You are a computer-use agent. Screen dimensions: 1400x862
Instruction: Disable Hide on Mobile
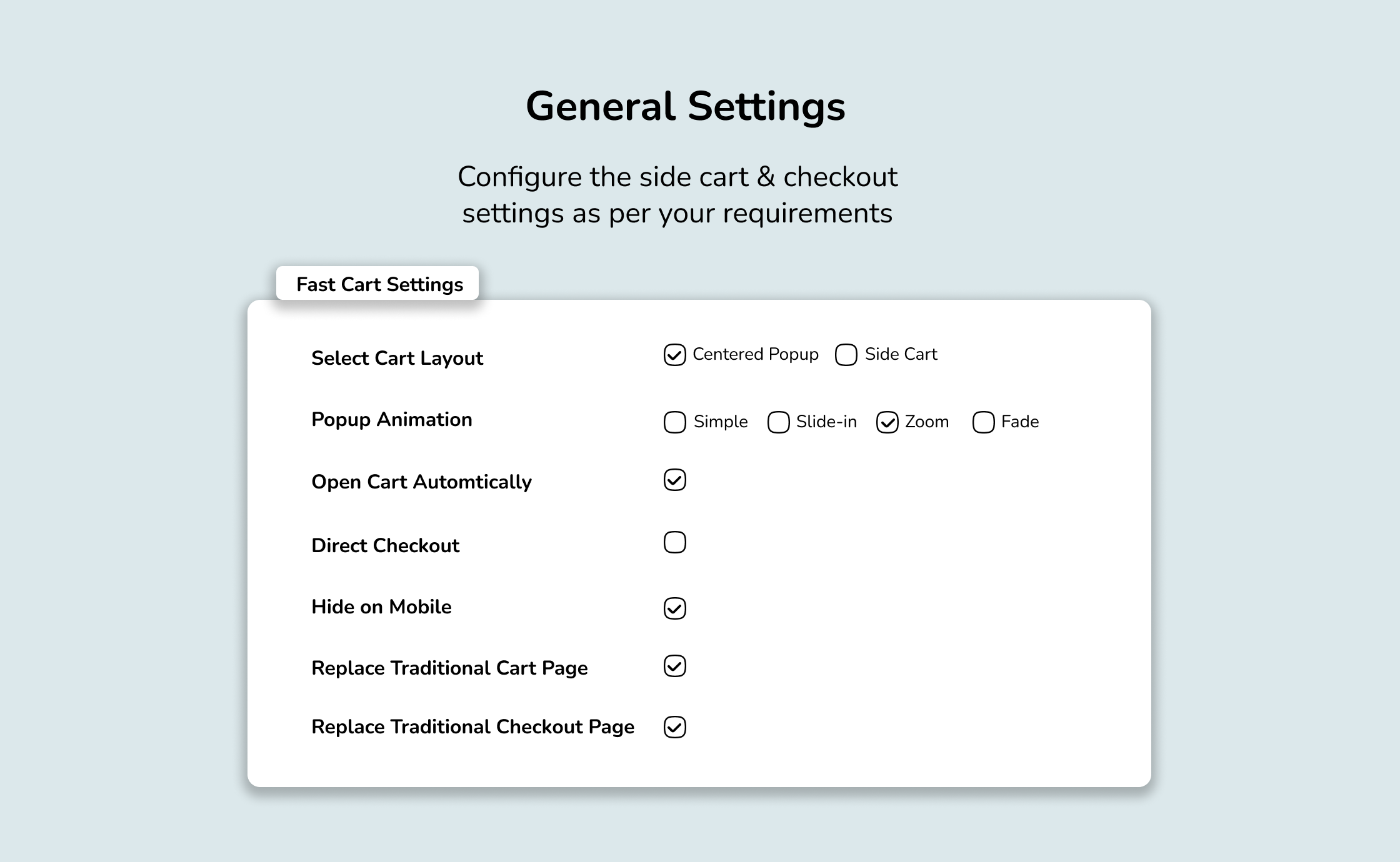pyautogui.click(x=674, y=608)
